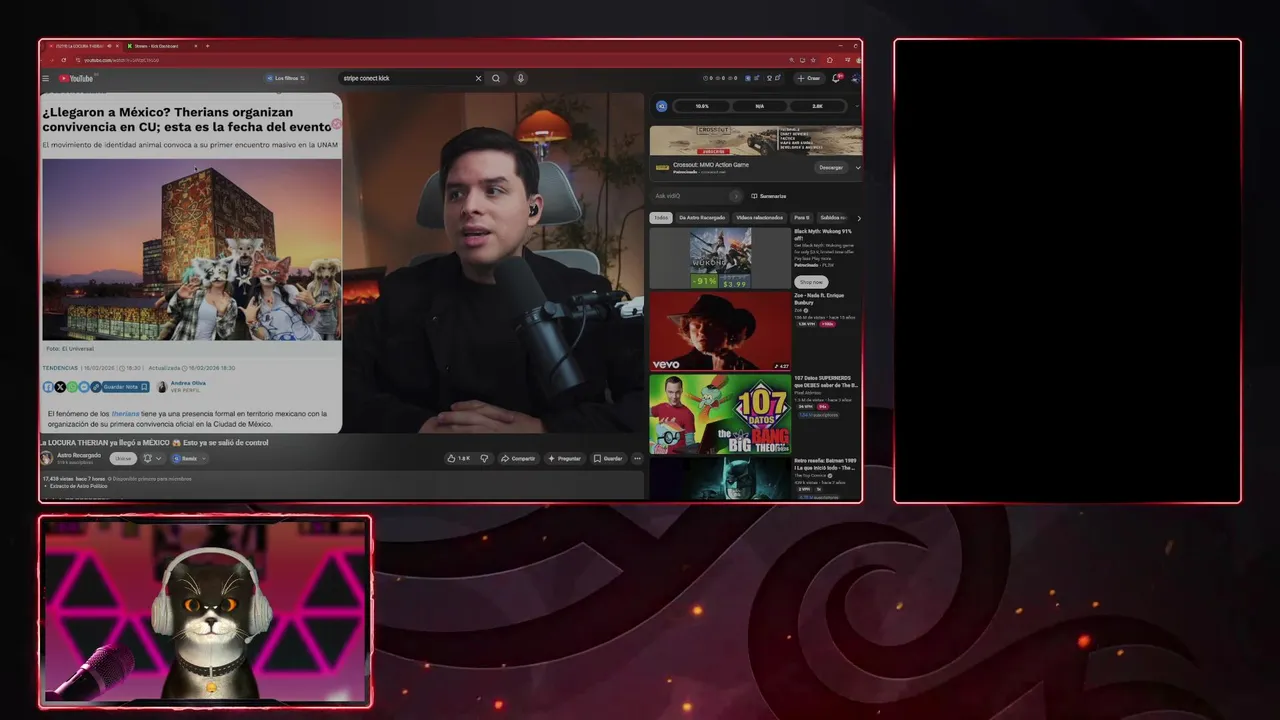Open browser extensions puzzle icon

click(829, 60)
